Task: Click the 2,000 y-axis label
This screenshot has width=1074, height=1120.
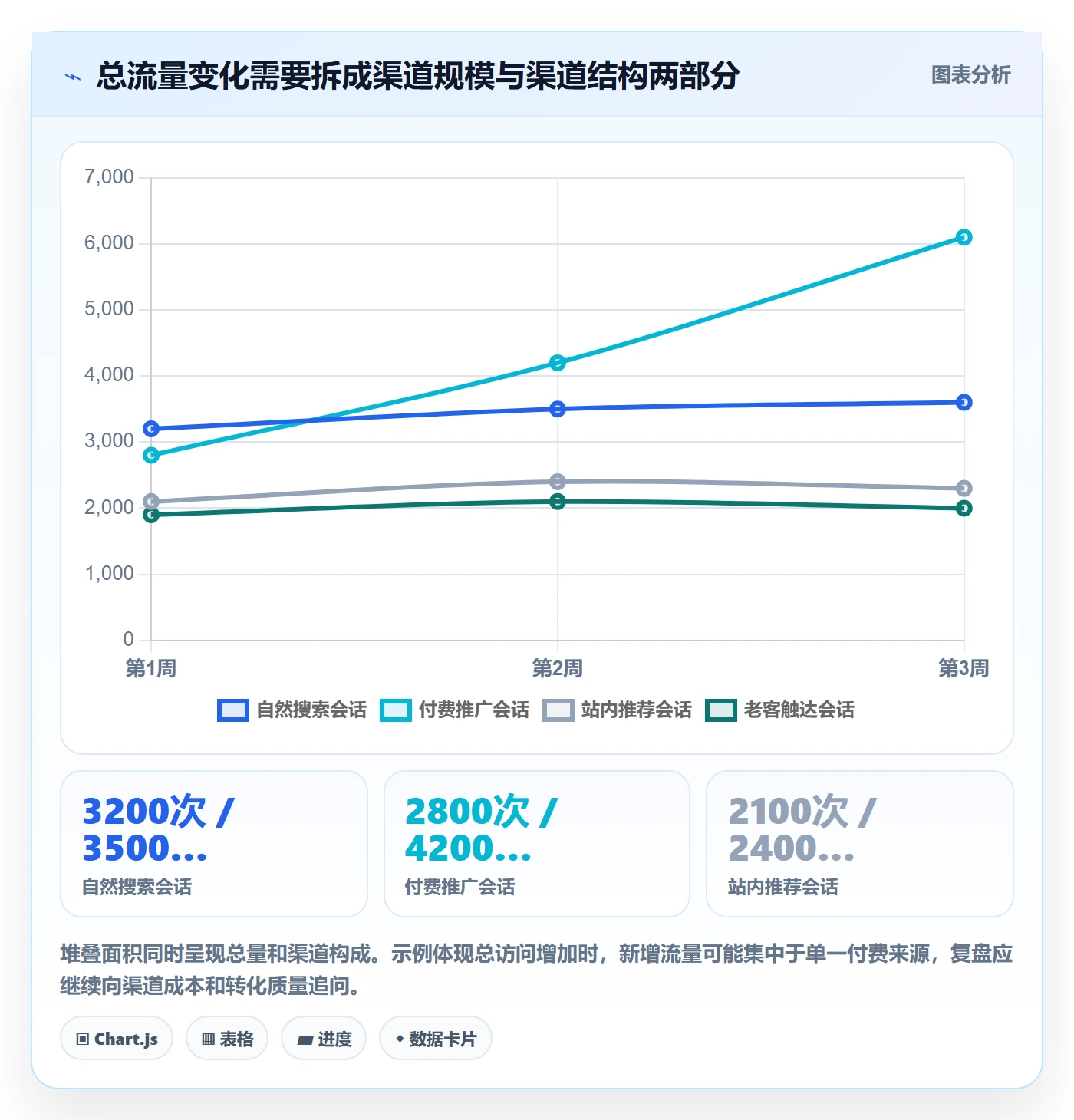Action: (109, 508)
